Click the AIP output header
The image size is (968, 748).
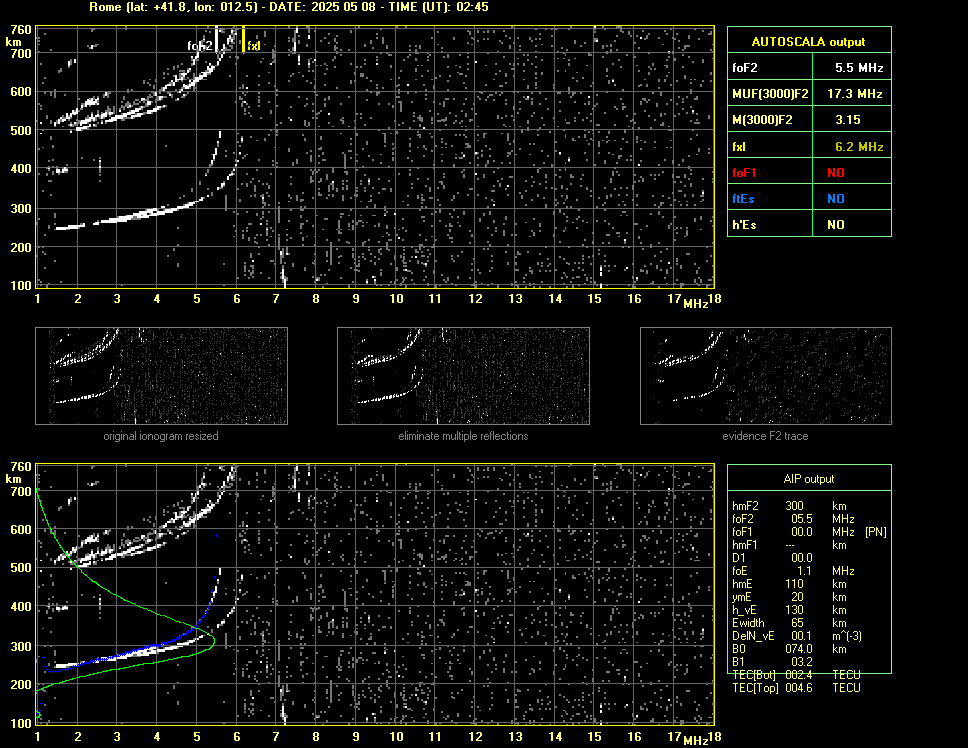point(808,479)
